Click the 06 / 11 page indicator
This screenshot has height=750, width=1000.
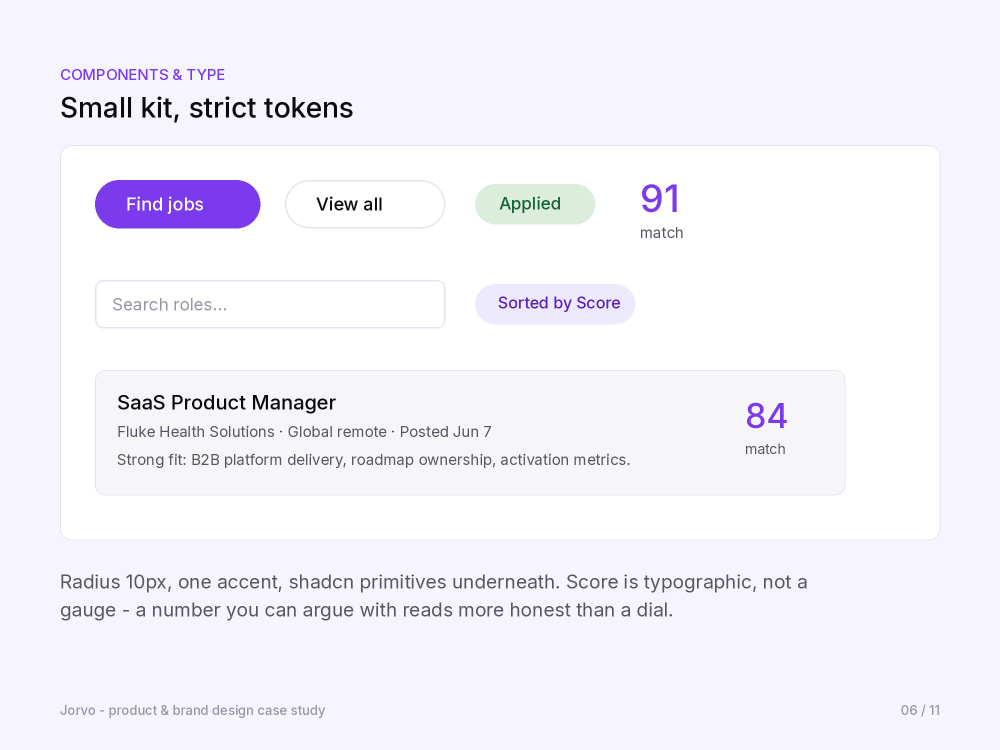tap(920, 710)
